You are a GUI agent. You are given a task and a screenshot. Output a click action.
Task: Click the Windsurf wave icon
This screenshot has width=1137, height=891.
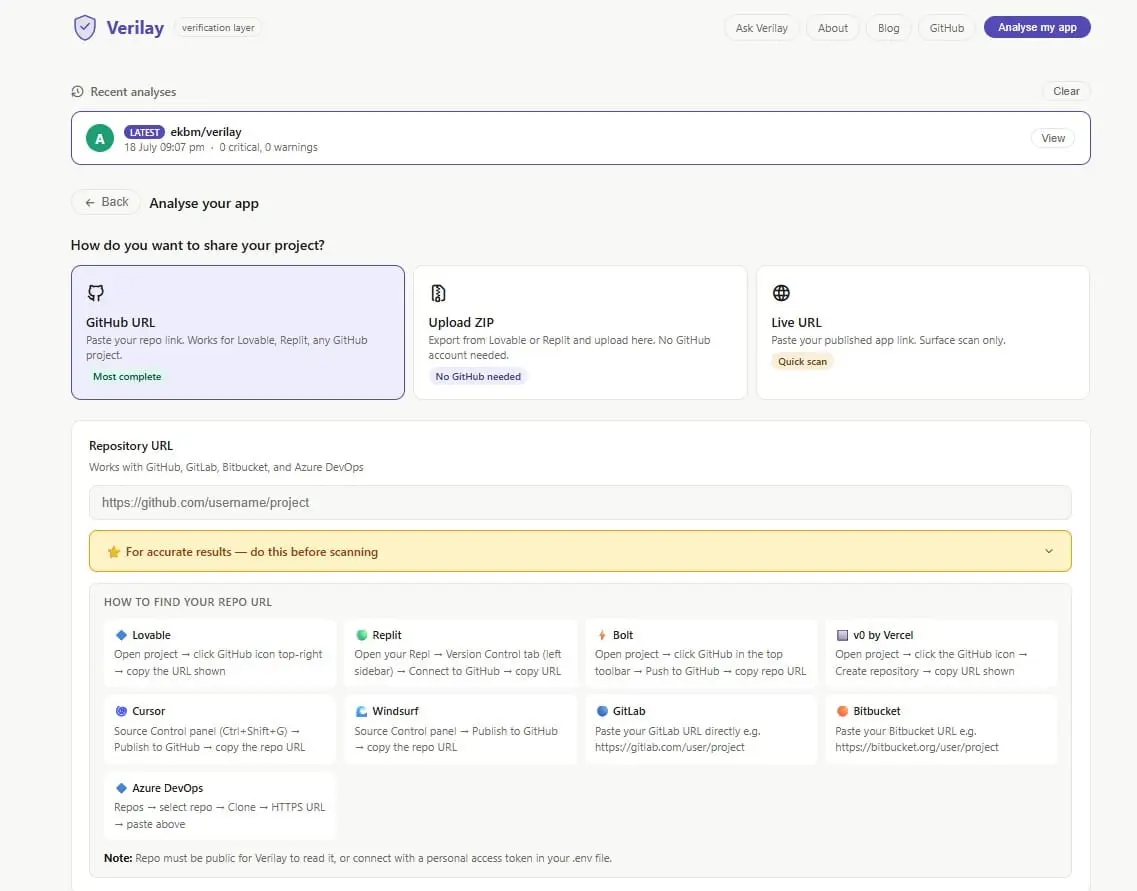(361, 711)
